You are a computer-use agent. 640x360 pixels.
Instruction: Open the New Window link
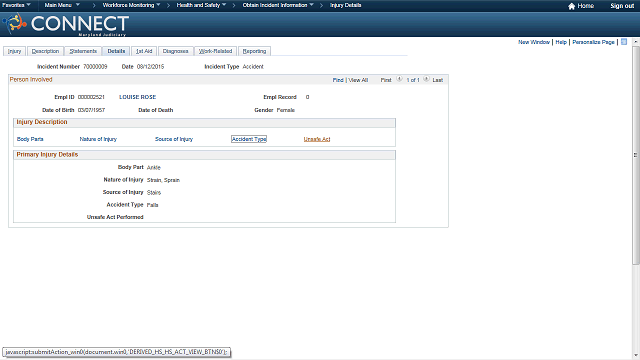pyautogui.click(x=534, y=42)
